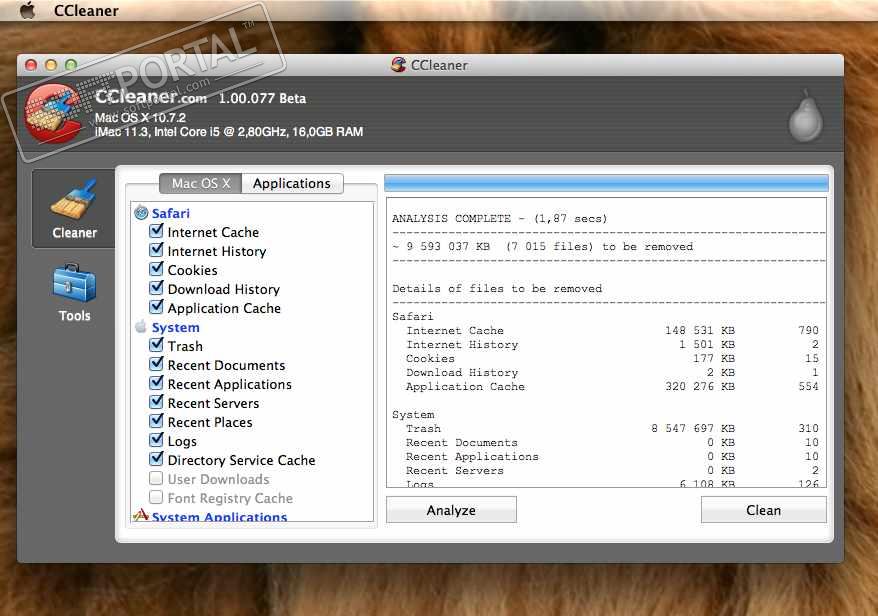
Task: Open the Tools toolbox icon
Action: (x=74, y=283)
